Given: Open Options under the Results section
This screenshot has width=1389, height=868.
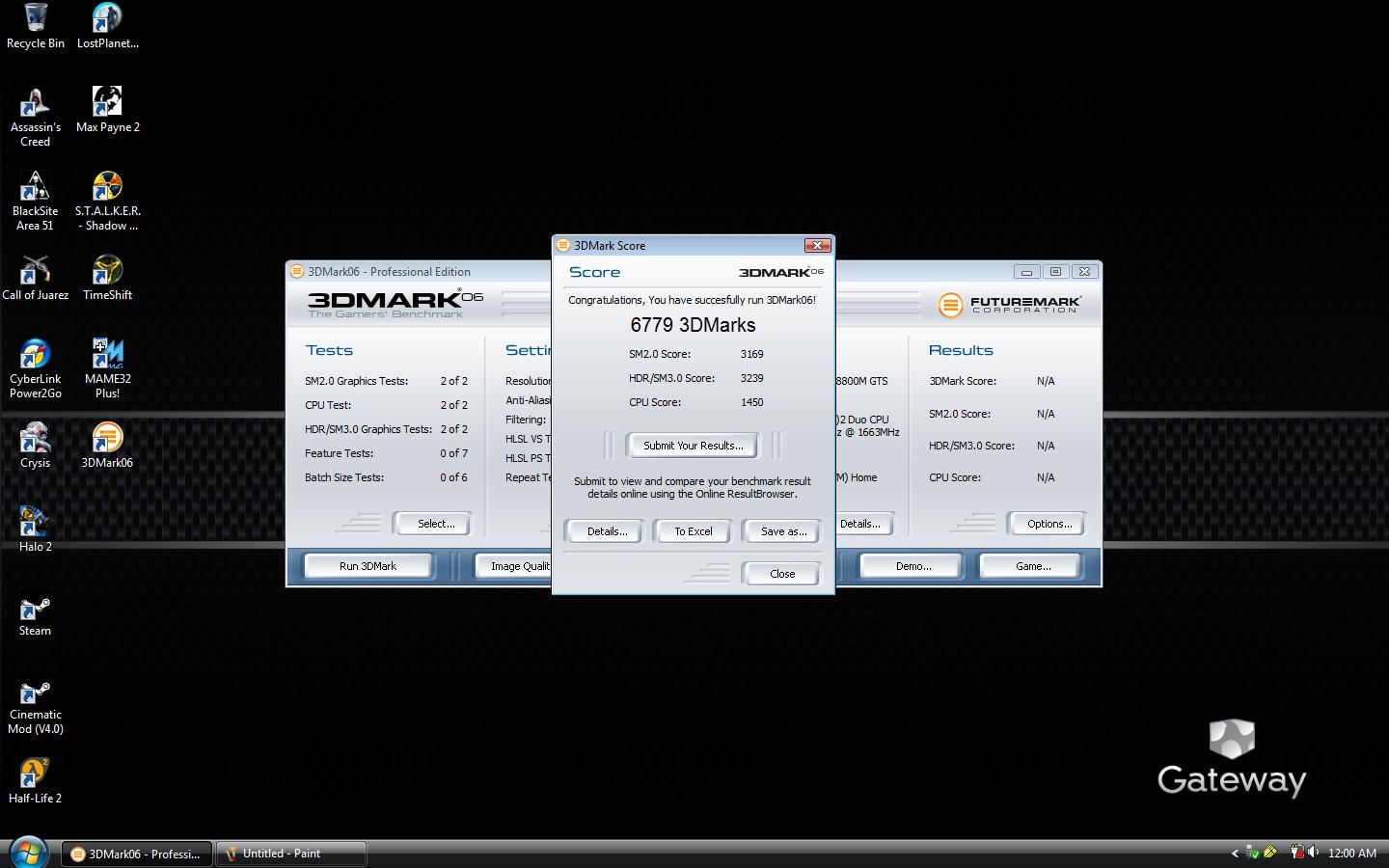Looking at the screenshot, I should coord(1049,524).
